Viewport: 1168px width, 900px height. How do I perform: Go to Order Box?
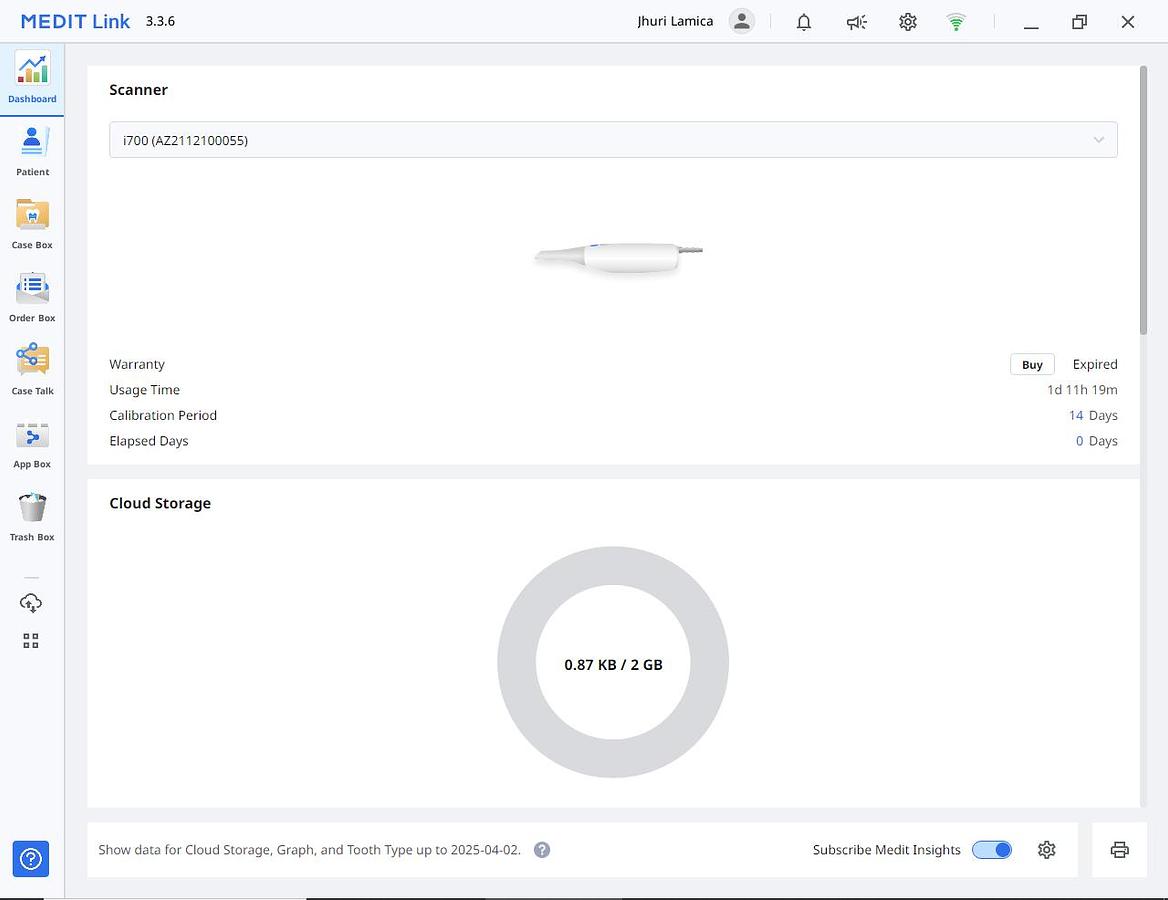[x=32, y=297]
